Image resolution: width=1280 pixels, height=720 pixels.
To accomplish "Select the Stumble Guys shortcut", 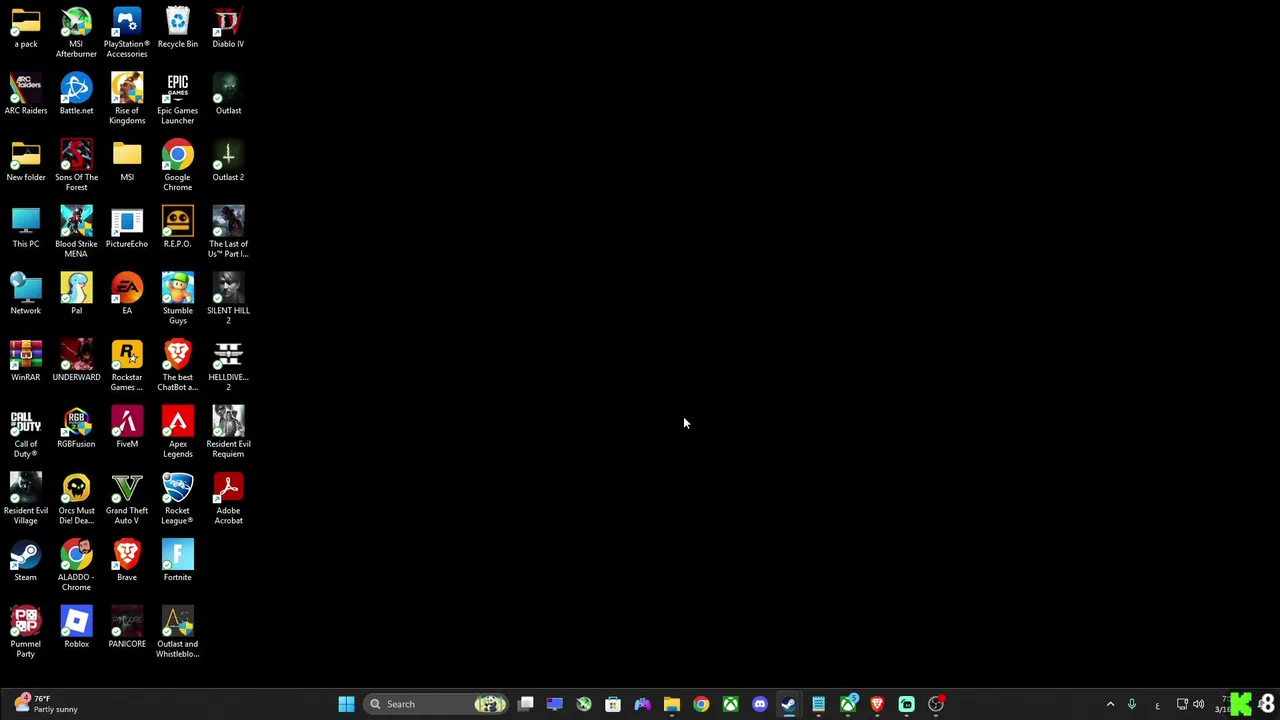I will pyautogui.click(x=177, y=299).
